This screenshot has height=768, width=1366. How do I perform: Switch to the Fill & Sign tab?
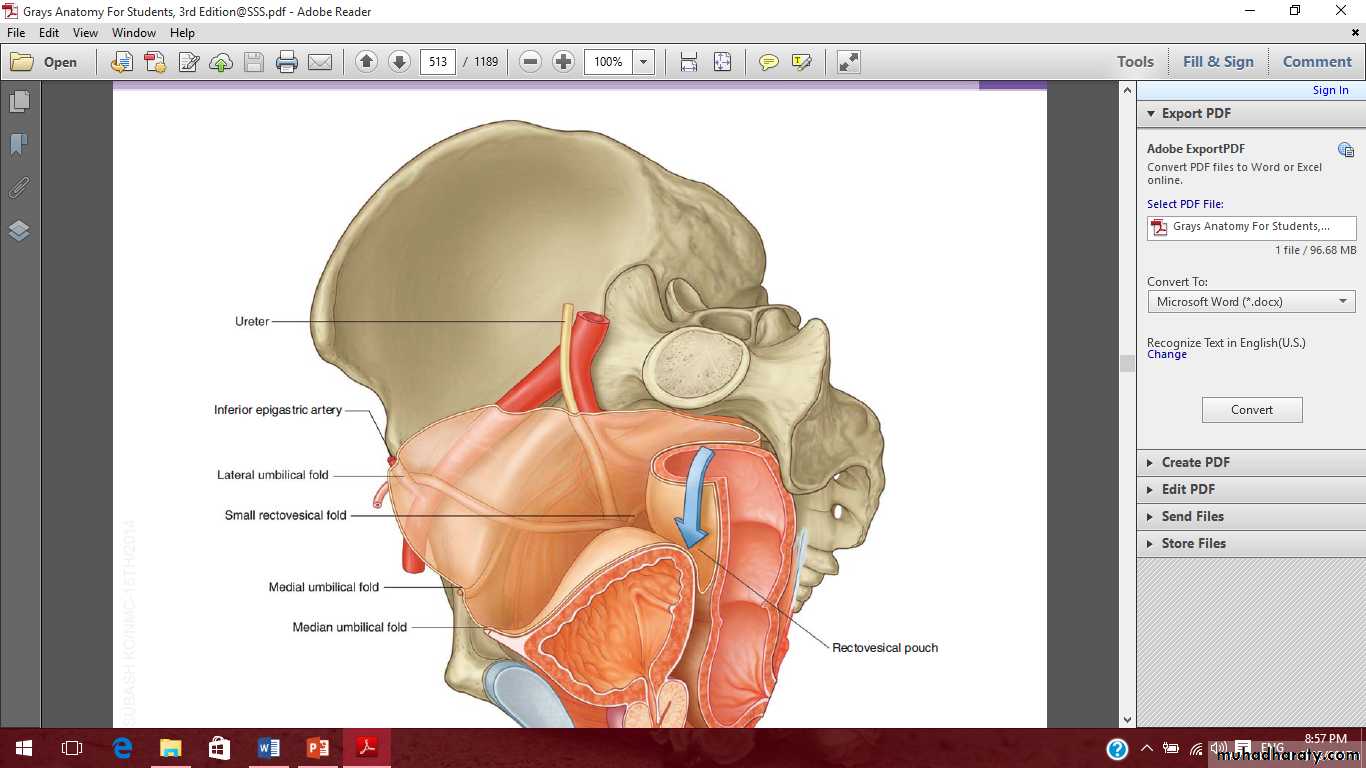pos(1217,62)
